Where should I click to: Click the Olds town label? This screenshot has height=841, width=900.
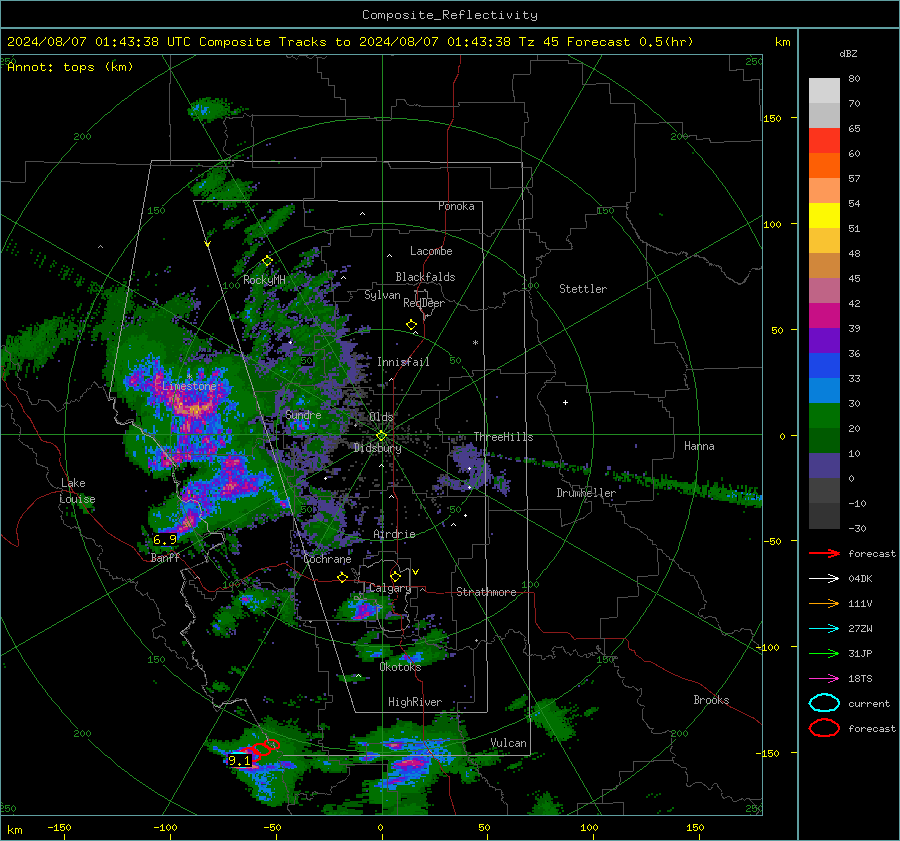pos(381,417)
